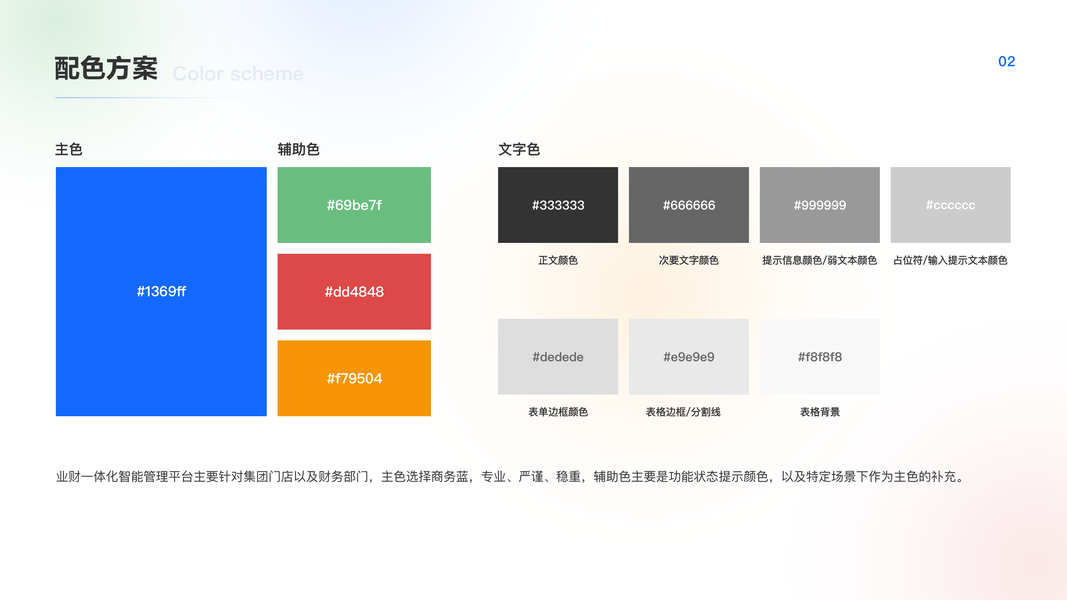Click the dark #333333 text color swatch
This screenshot has height=600, width=1067.
coord(558,205)
